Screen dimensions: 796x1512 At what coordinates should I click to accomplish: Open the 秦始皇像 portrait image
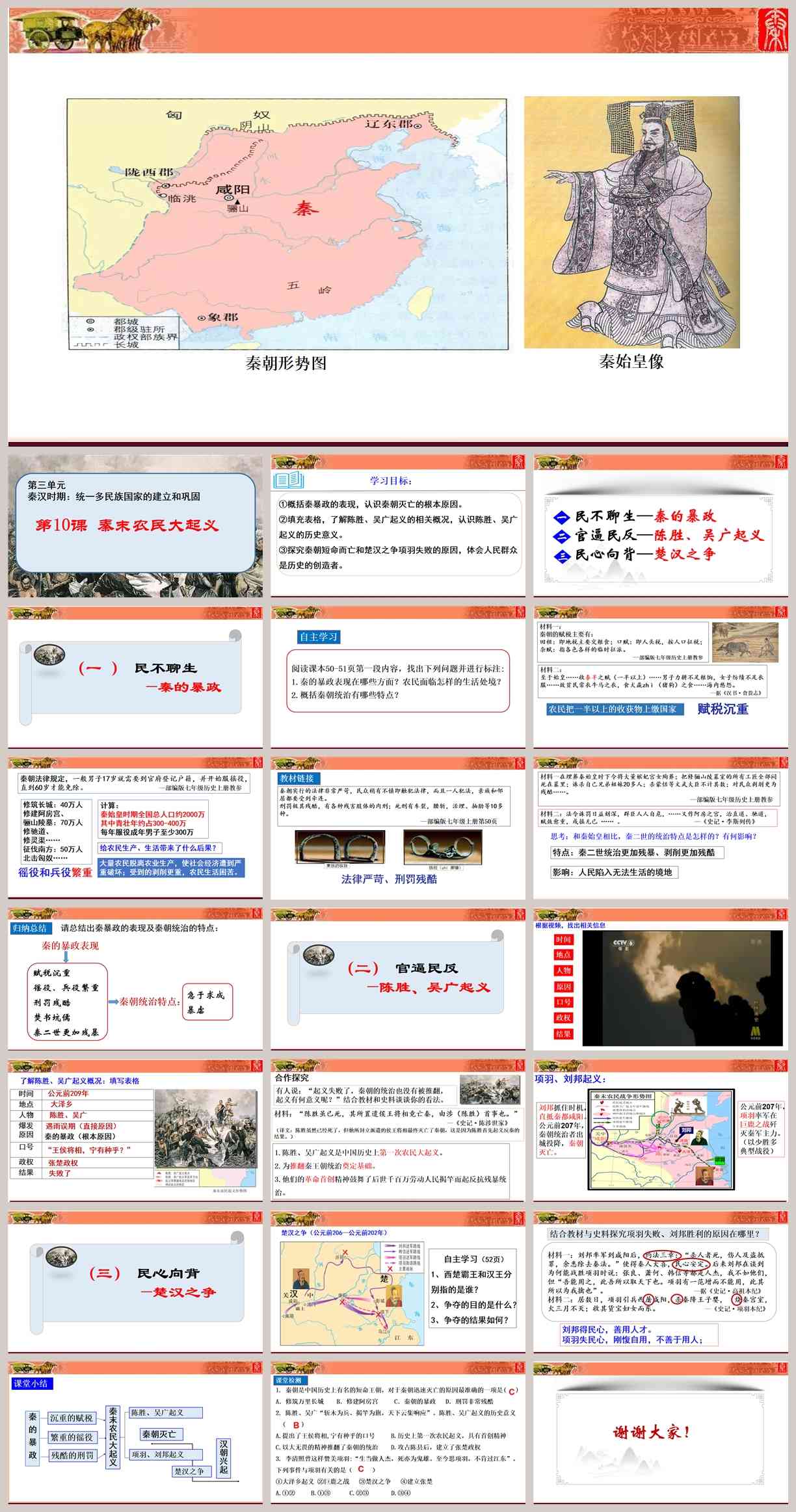631,222
